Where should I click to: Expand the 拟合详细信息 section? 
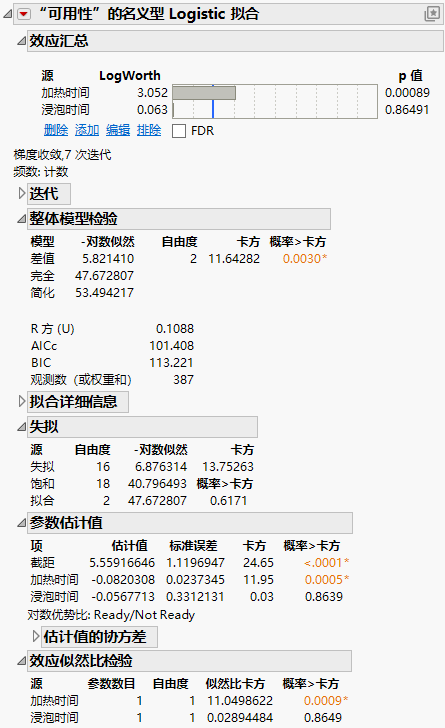pyautogui.click(x=21, y=402)
